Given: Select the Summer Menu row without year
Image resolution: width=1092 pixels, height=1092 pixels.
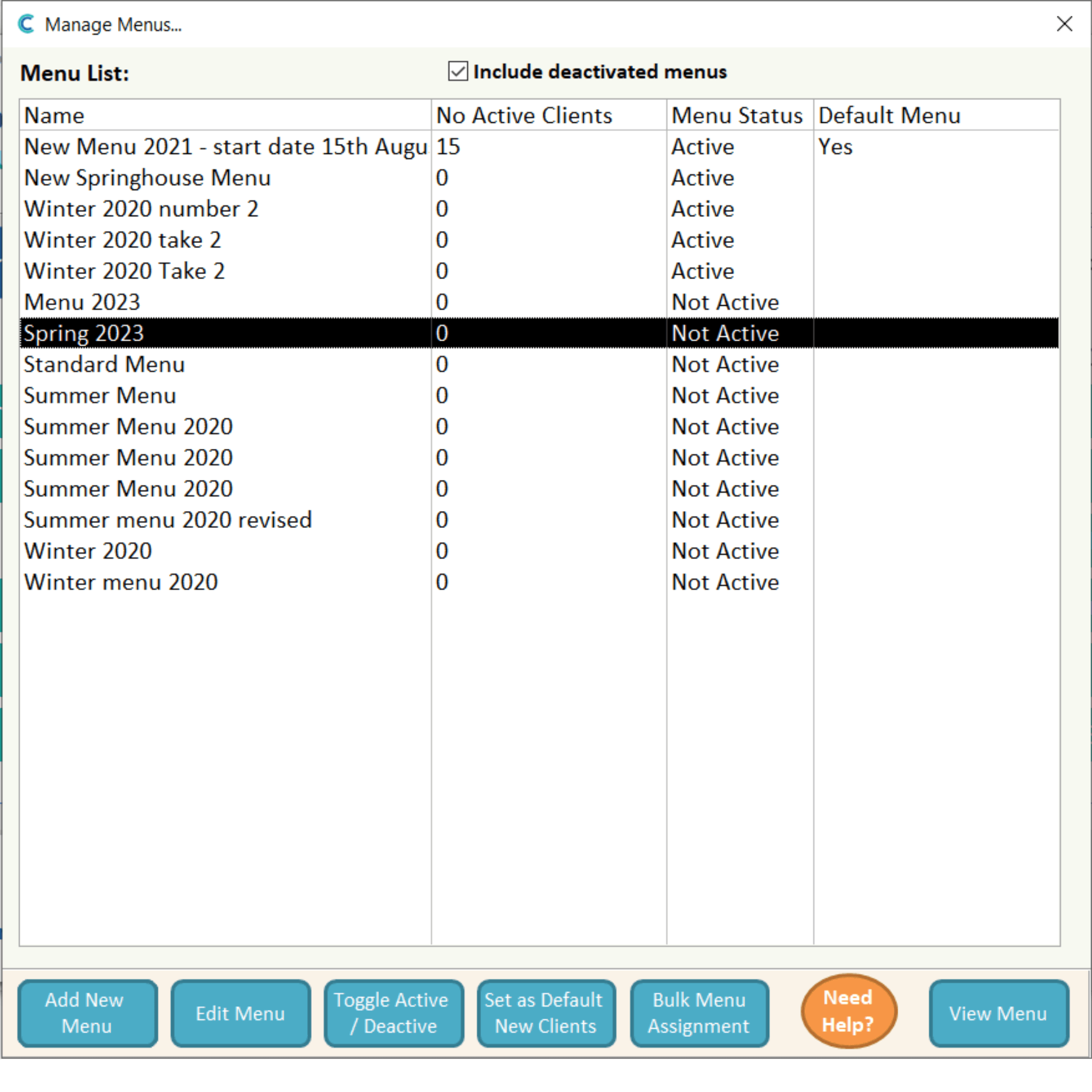Looking at the screenshot, I should (539, 396).
